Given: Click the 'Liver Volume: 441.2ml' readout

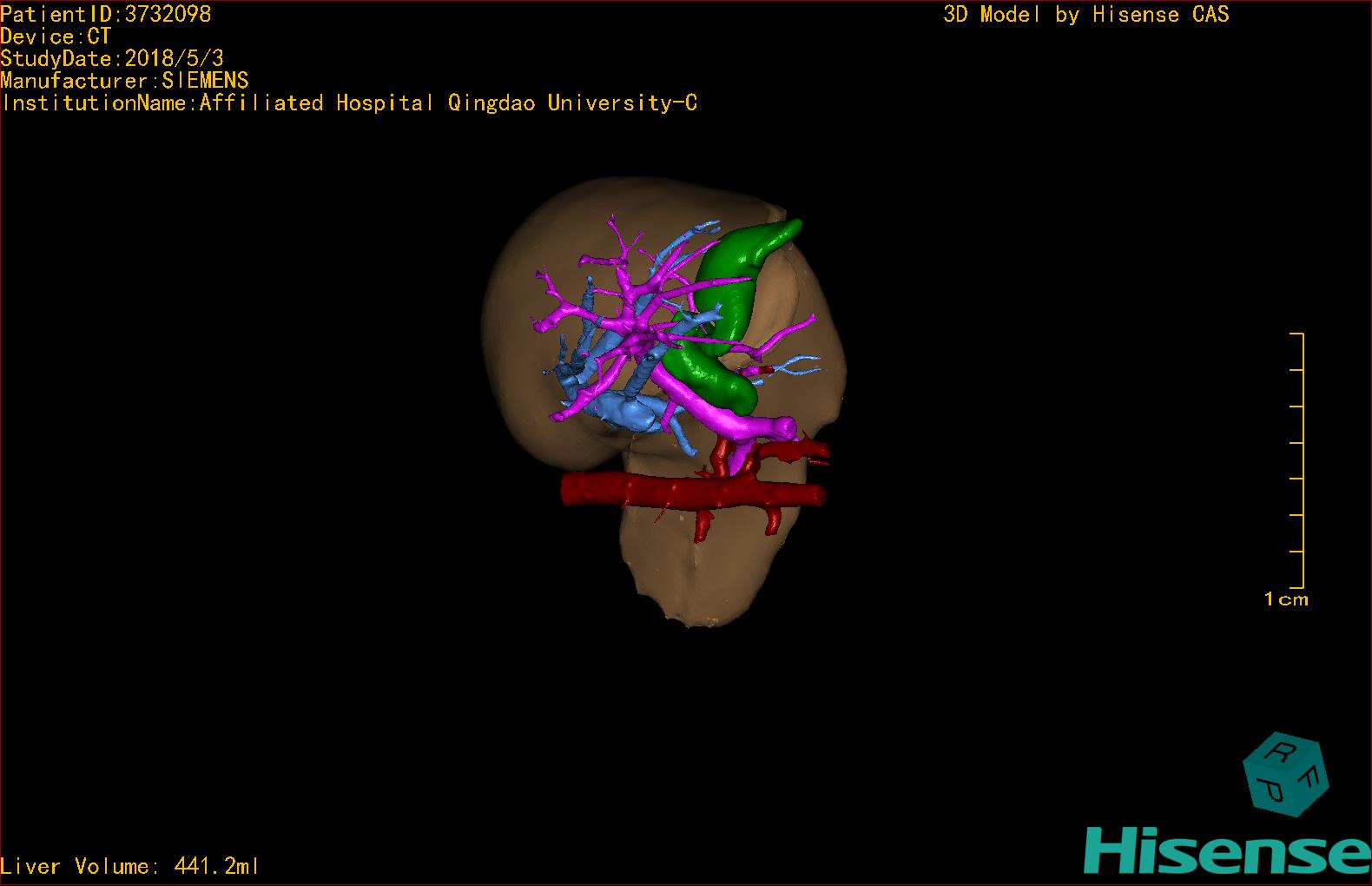Looking at the screenshot, I should pyautogui.click(x=130, y=866).
